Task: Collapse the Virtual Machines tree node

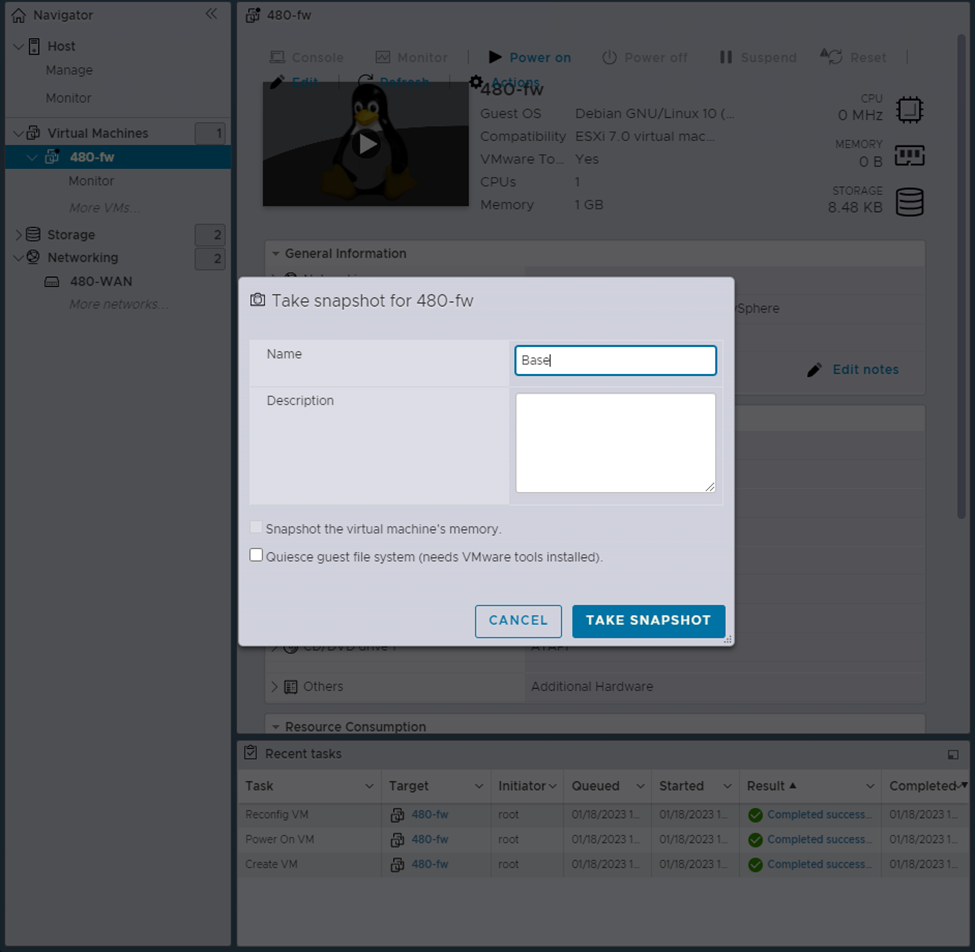Action: tap(19, 133)
